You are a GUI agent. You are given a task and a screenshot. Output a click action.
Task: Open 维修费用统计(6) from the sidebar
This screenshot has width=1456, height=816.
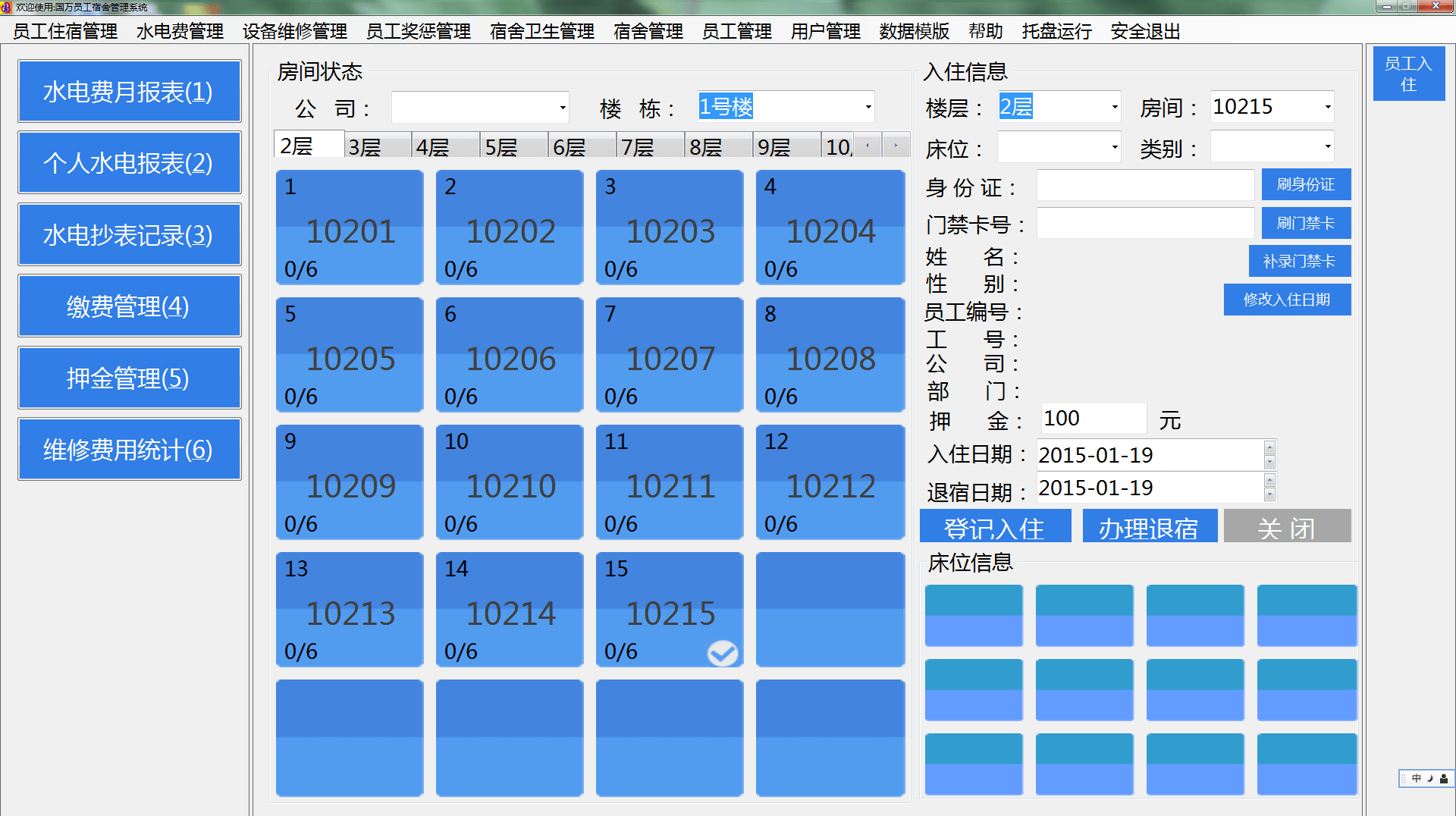pyautogui.click(x=129, y=448)
